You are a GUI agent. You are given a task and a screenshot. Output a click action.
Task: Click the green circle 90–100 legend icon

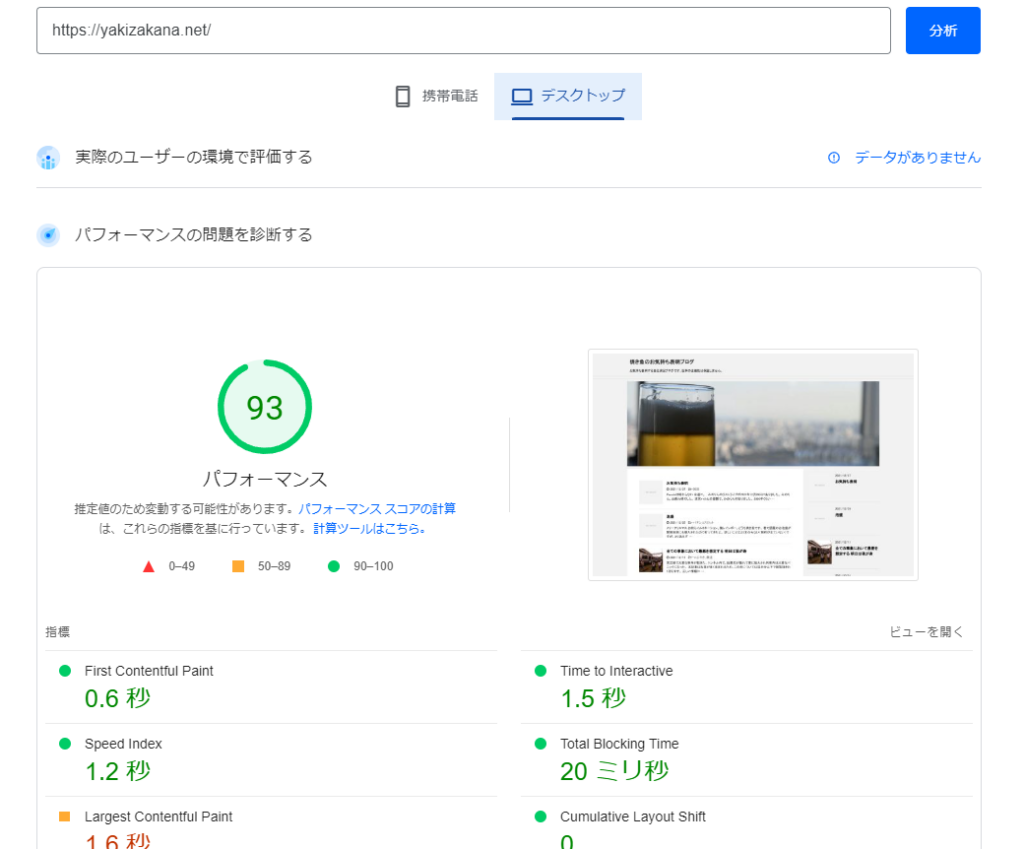[x=334, y=566]
